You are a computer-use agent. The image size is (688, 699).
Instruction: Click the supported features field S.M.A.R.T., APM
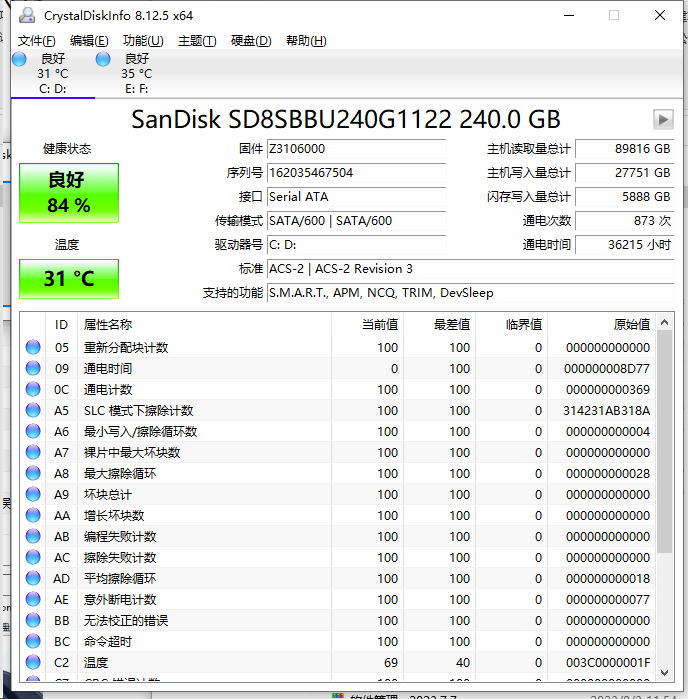tap(470, 293)
